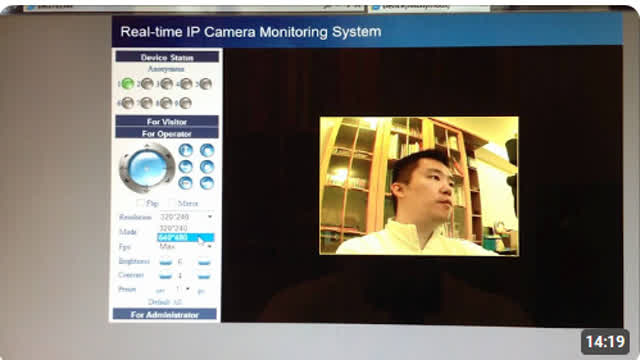The image size is (640, 360).
Task: Click the Resolution label
Action: (x=135, y=217)
